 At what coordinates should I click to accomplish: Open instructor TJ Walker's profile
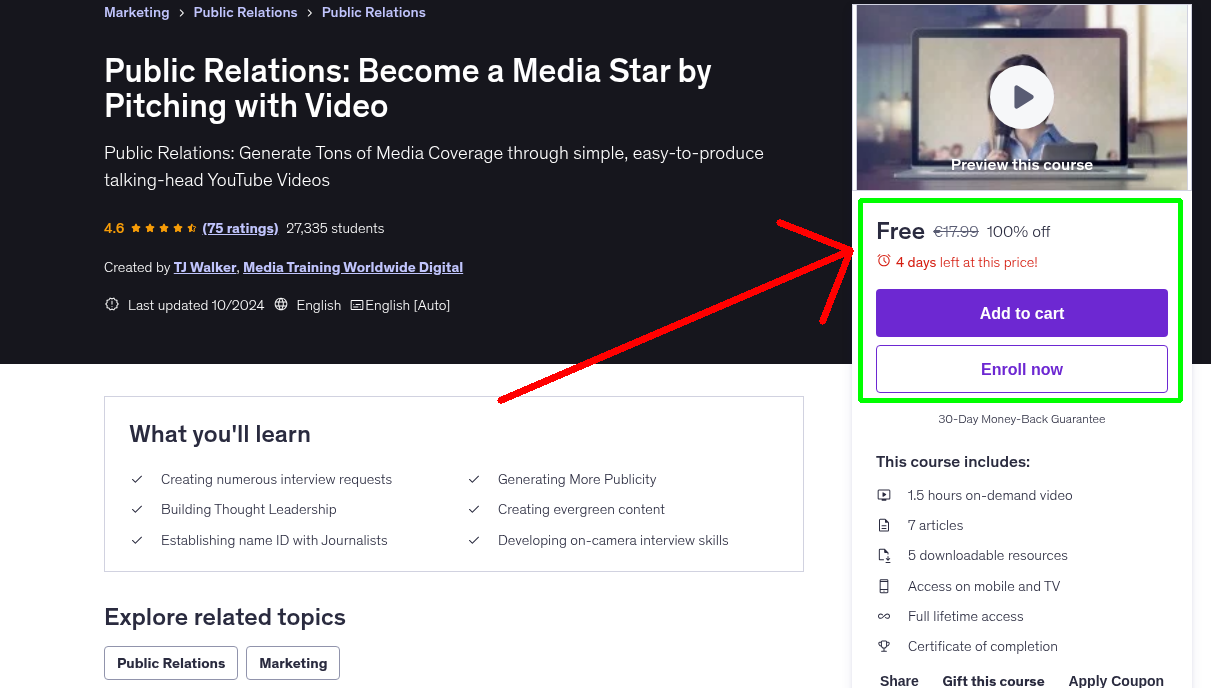(x=204, y=267)
